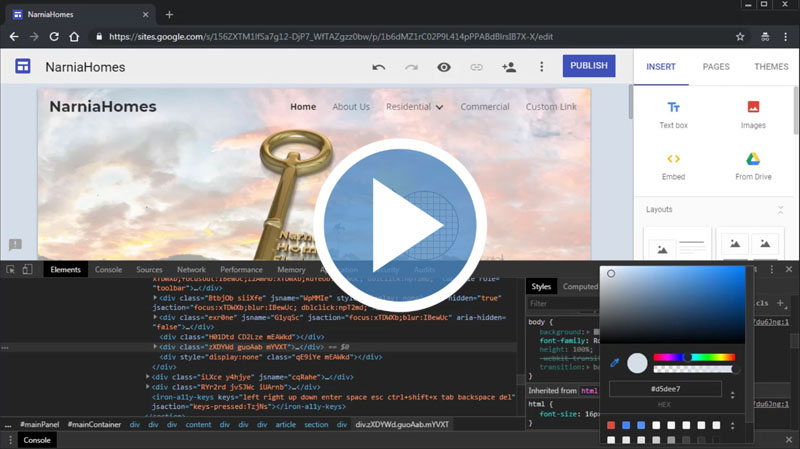Click the large video play button
The width and height of the screenshot is (800, 449).
point(406,219)
